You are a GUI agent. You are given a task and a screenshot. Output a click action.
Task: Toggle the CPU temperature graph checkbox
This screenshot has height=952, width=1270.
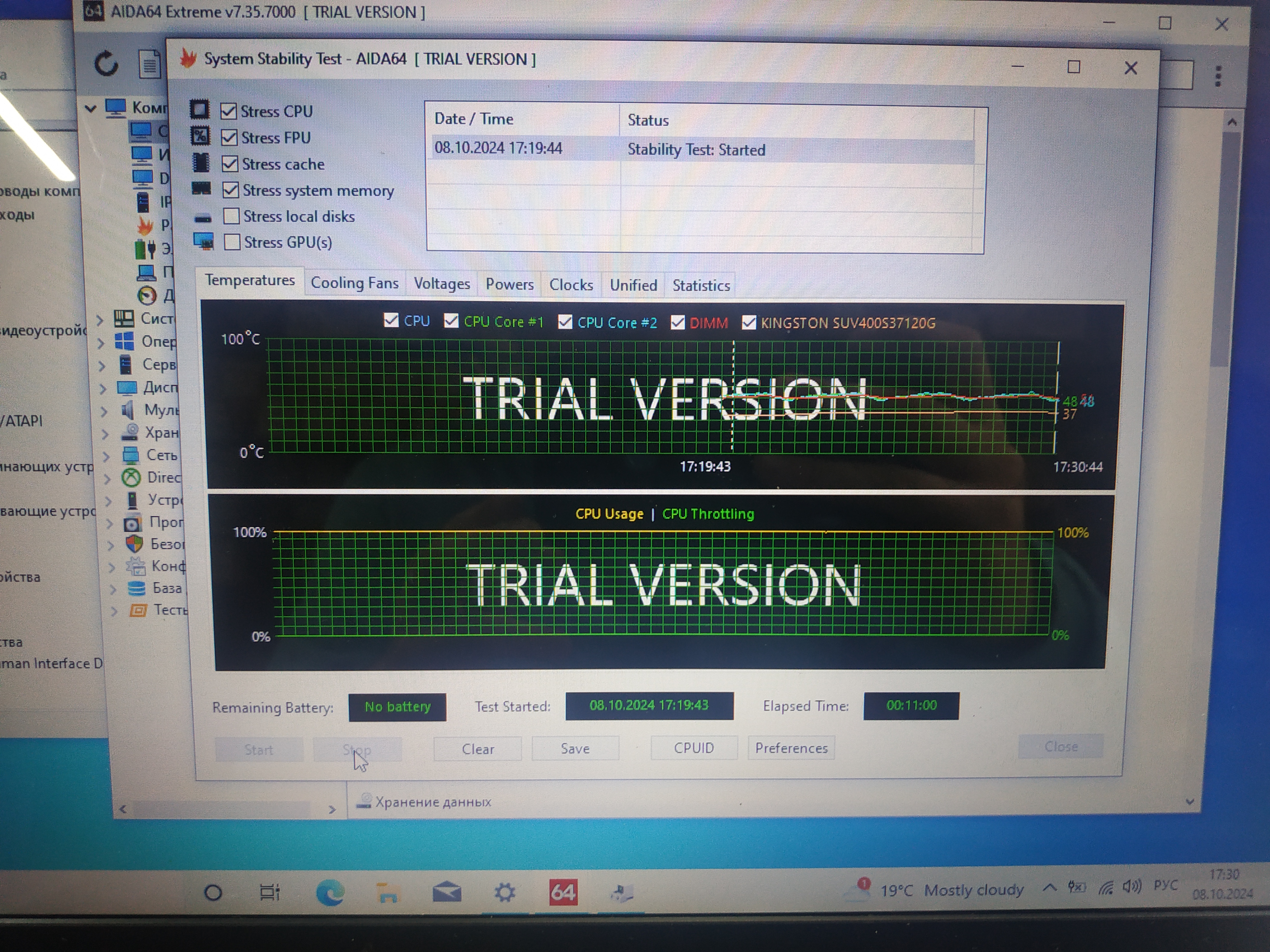pyautogui.click(x=391, y=320)
